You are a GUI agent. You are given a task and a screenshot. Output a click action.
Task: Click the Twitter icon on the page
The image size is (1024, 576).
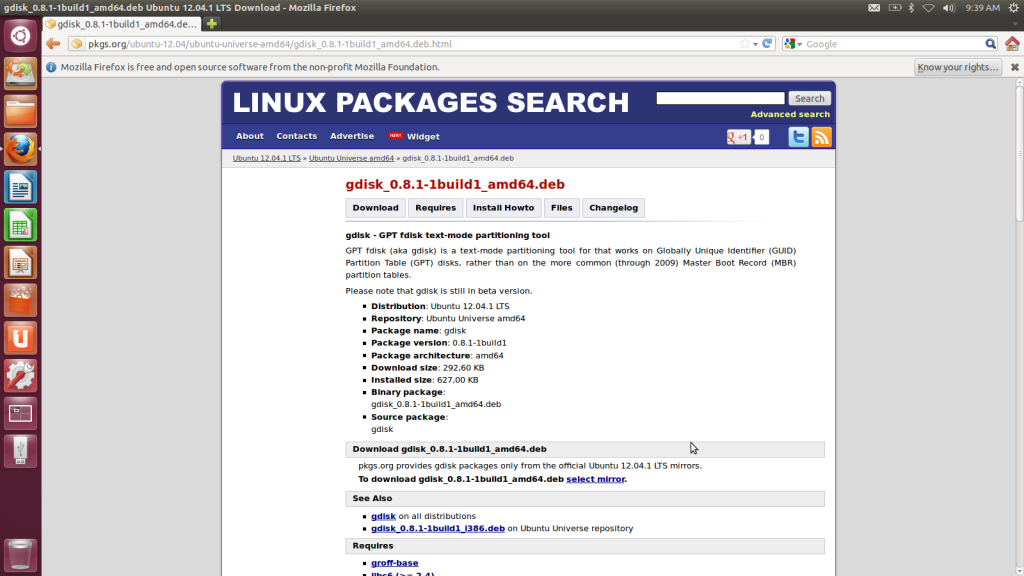[798, 137]
